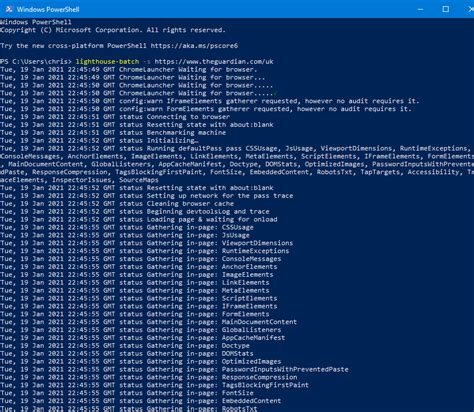This screenshot has height=412, width=474.
Task: Click 'Gathering in-page: FormElements' line
Action: (135, 314)
